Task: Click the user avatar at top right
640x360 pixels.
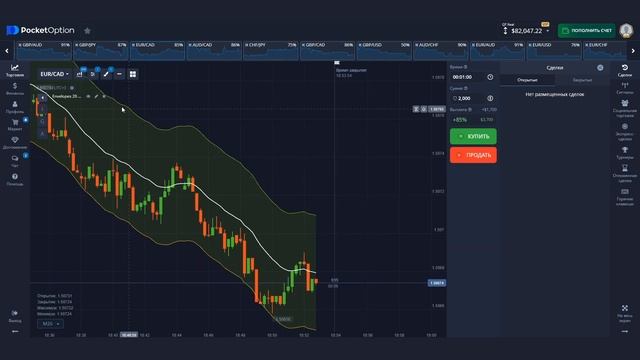Action: tap(626, 30)
